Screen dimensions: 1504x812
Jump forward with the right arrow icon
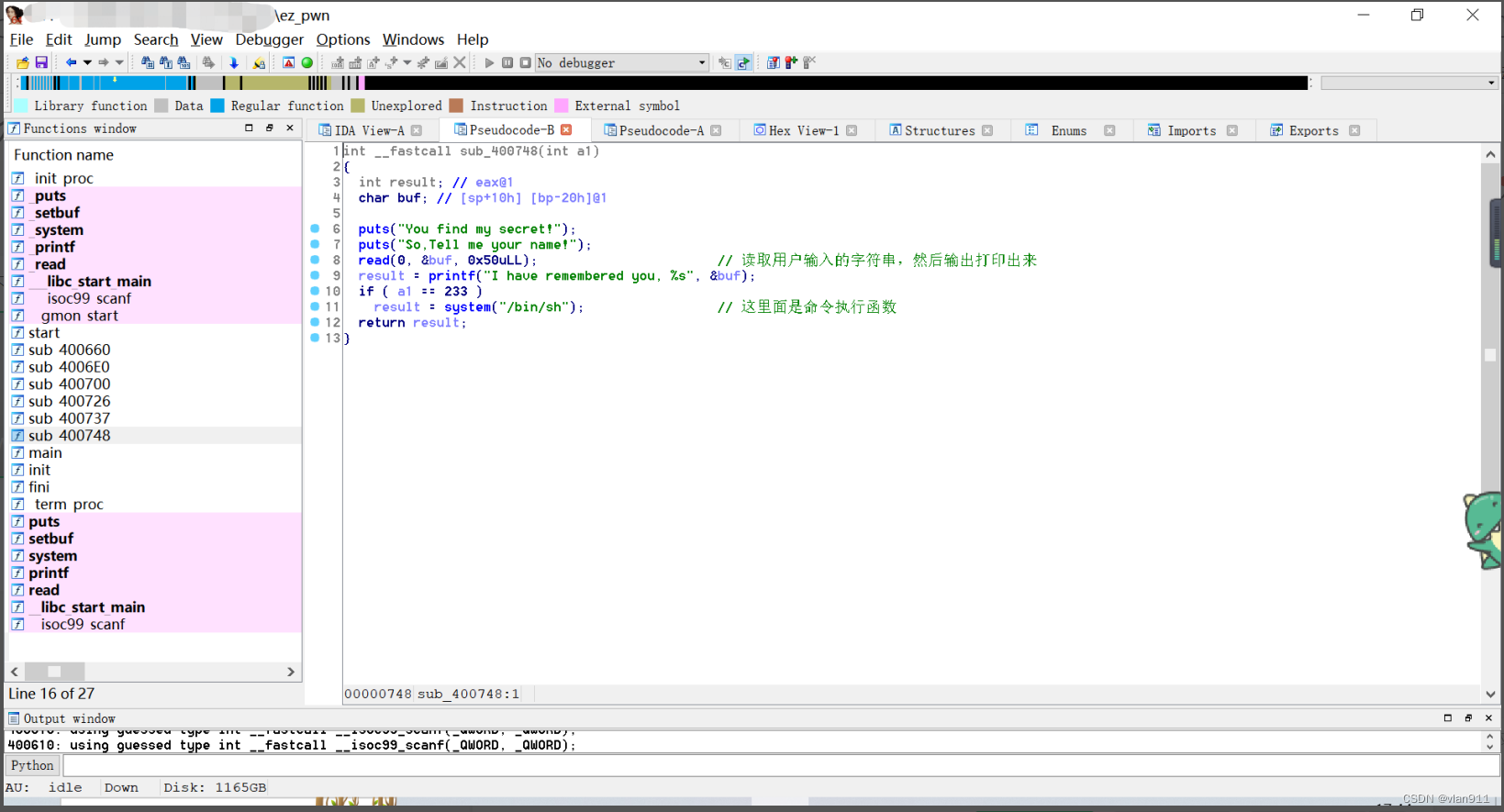point(104,62)
